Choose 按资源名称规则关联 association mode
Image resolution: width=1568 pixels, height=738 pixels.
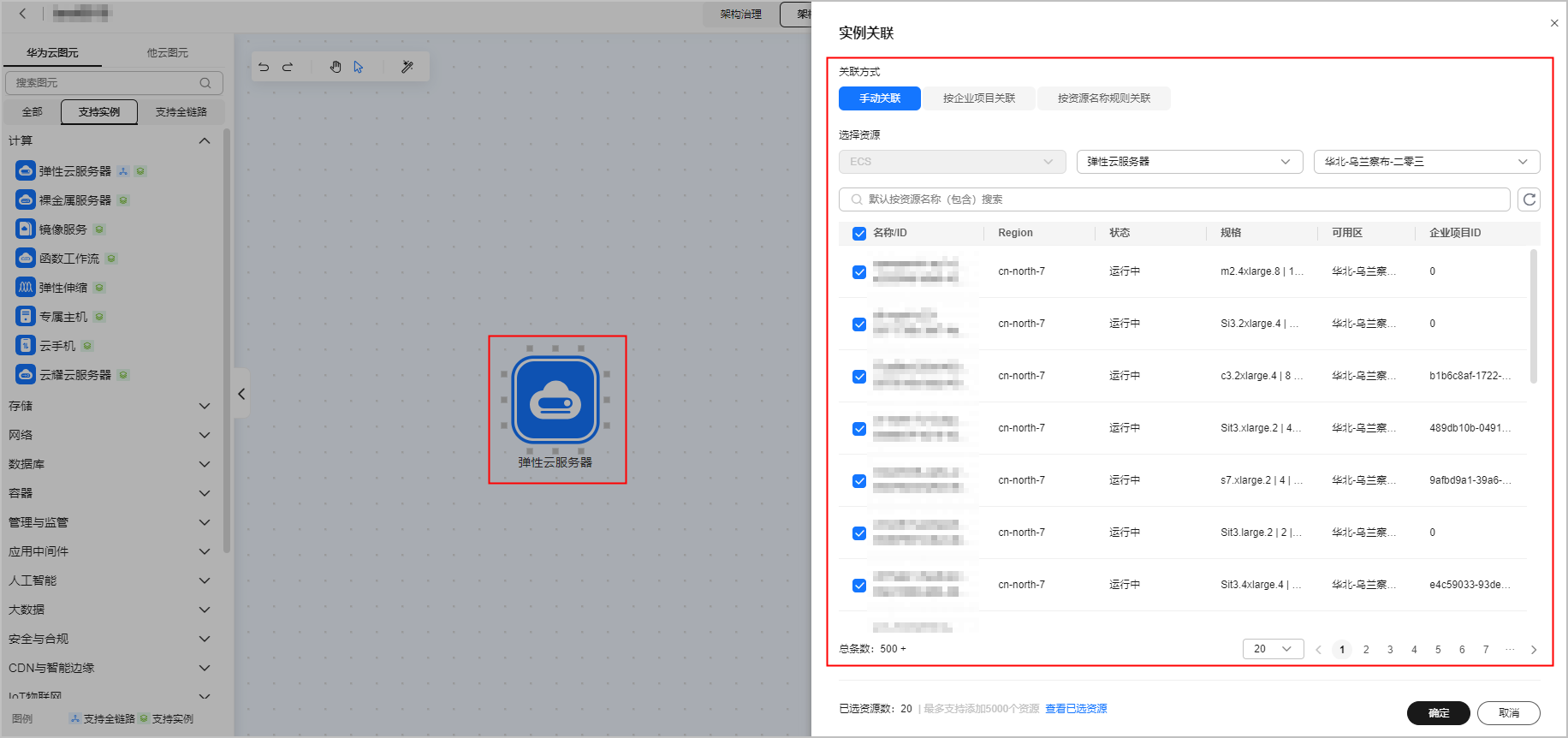tap(1104, 98)
